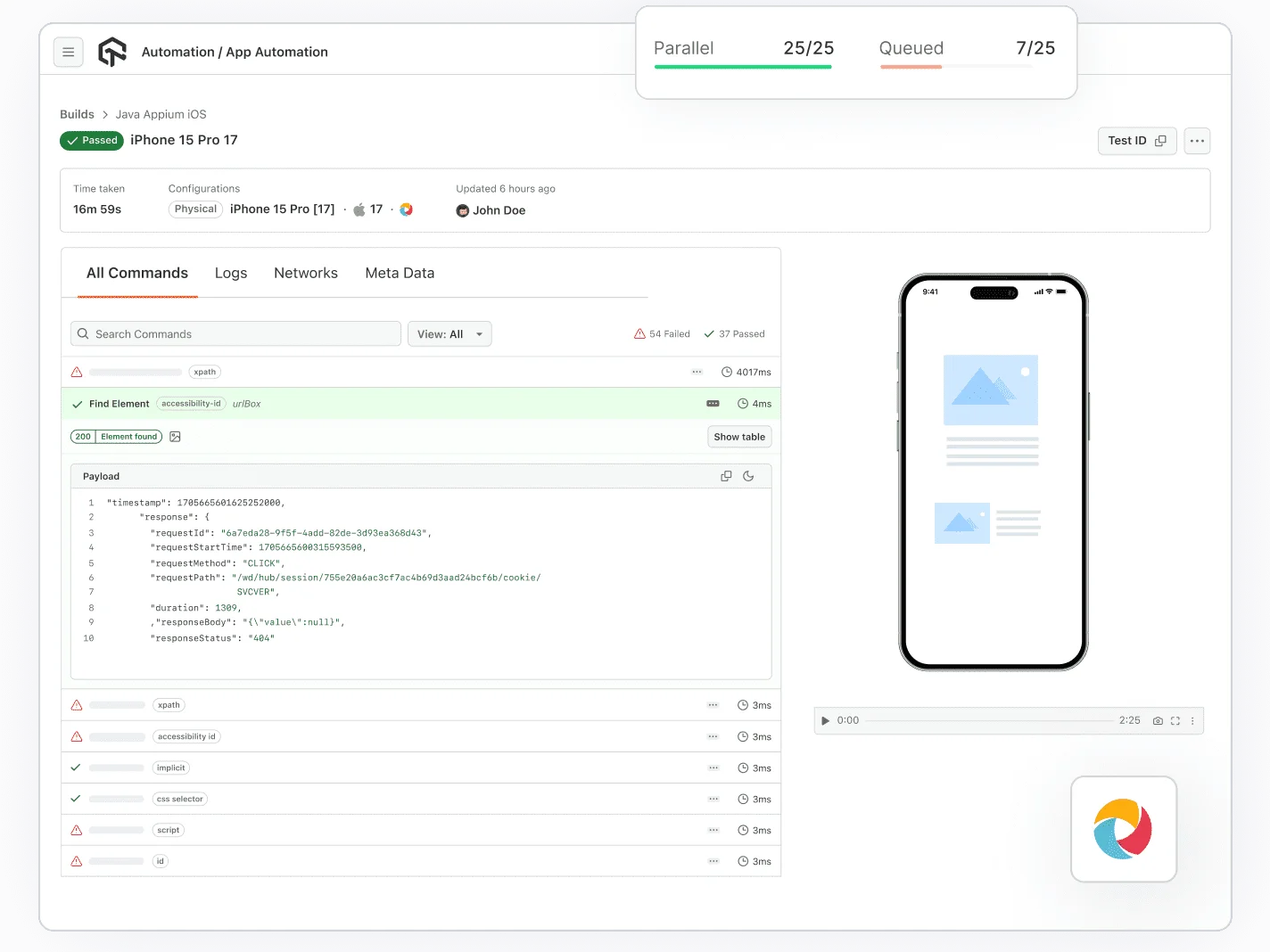This screenshot has height=952, width=1270.
Task: Filter commands by 37 Passed
Action: pos(734,333)
